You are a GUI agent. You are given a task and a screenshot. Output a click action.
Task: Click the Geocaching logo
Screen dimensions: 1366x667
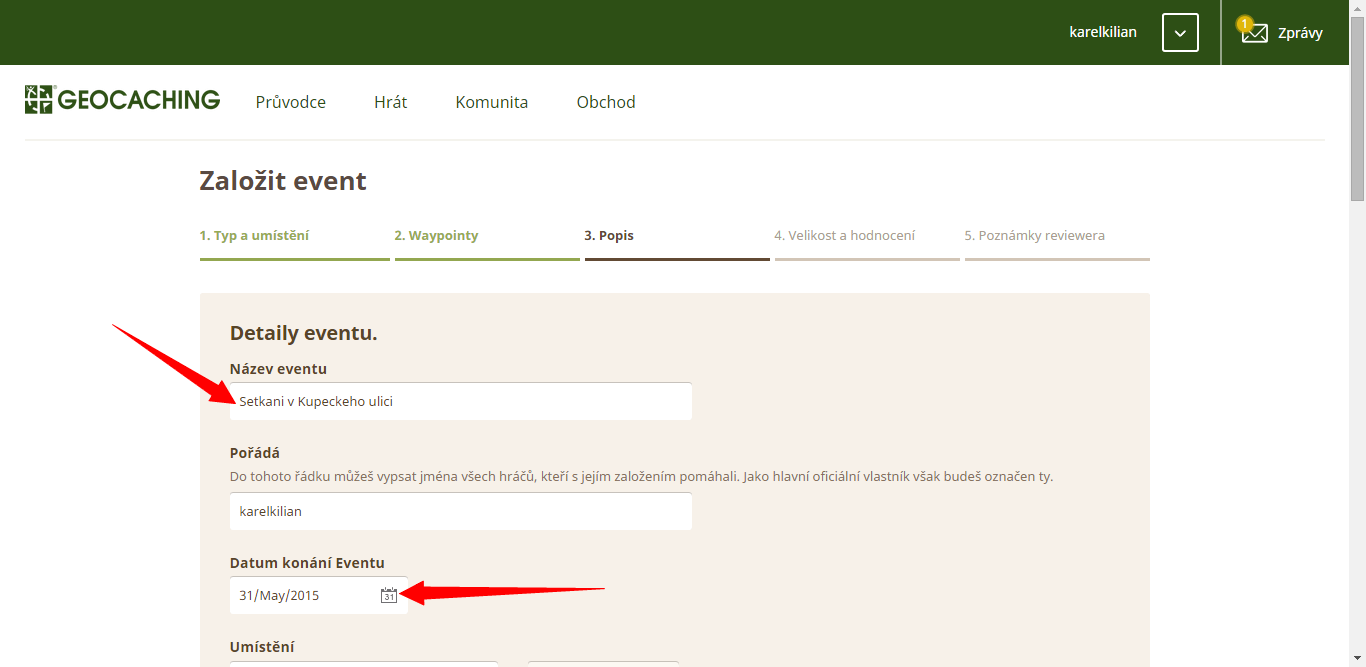[x=122, y=100]
